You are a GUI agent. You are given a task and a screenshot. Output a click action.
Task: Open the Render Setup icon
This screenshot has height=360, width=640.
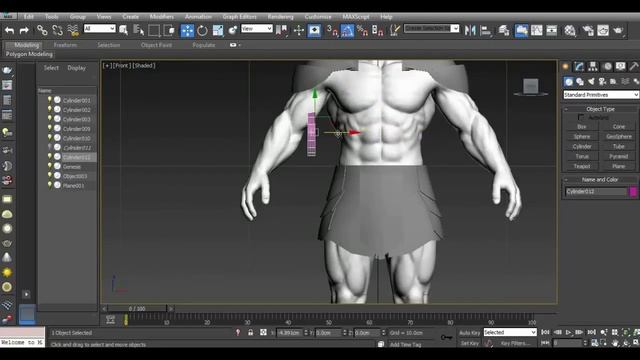point(588,30)
